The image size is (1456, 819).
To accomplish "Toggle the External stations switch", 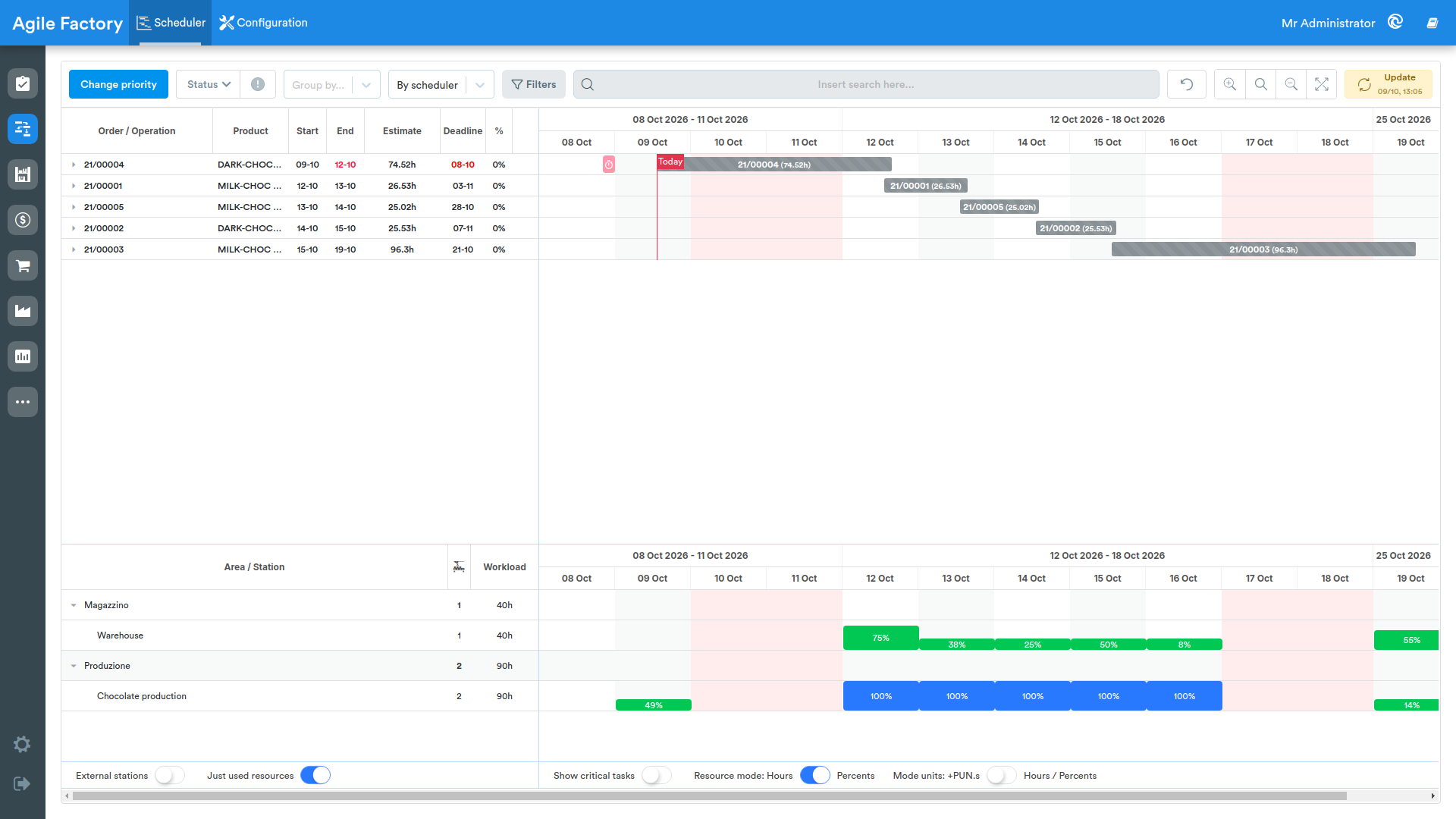I will (x=169, y=775).
